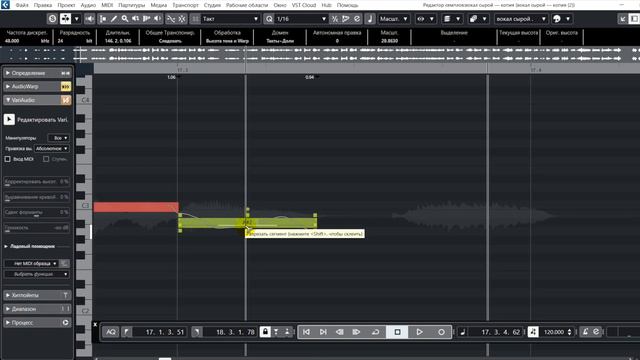Open the Манипуляторы dropdown
The height and width of the screenshot is (360, 640).
pyautogui.click(x=58, y=138)
